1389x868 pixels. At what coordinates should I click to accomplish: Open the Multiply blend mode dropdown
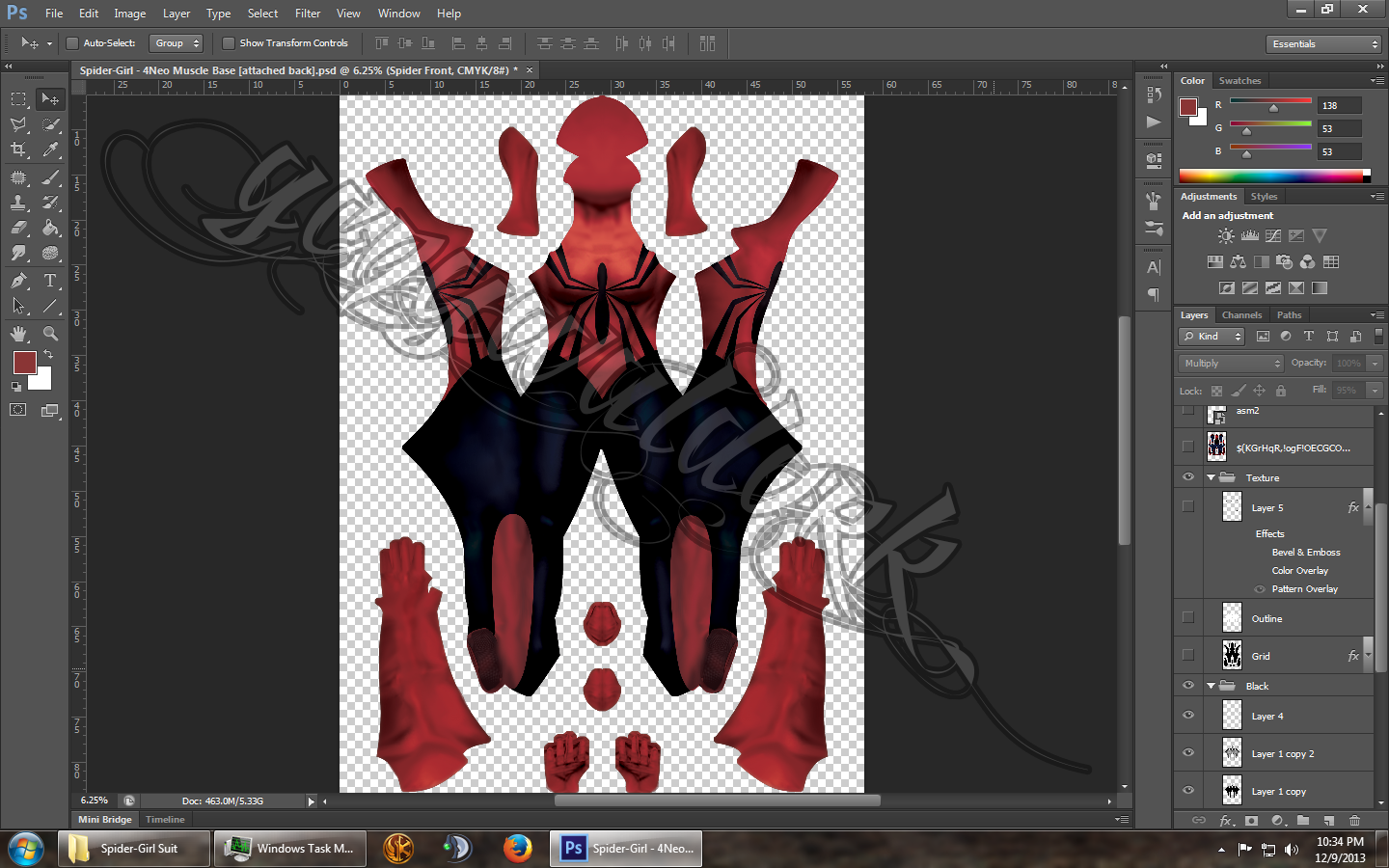point(1231,364)
